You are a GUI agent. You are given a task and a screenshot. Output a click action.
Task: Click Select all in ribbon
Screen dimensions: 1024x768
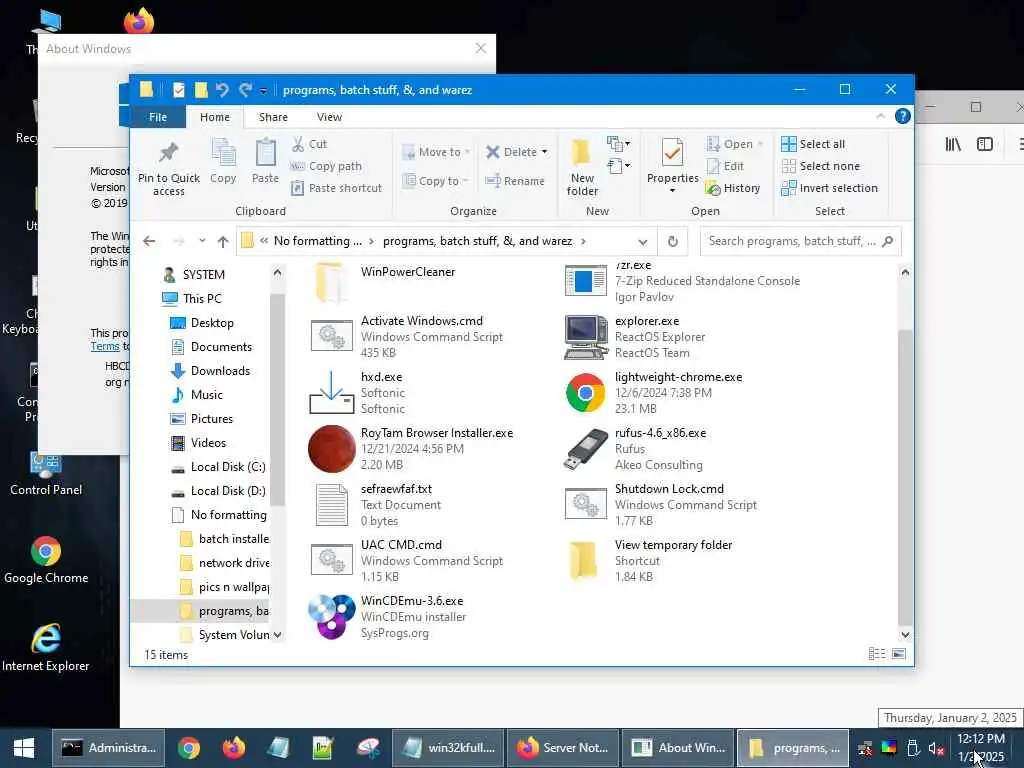point(813,144)
